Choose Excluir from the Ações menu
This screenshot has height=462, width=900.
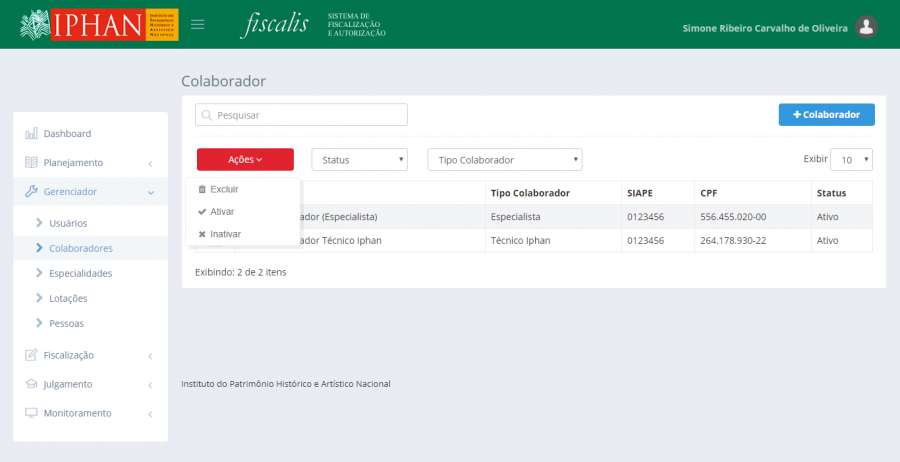point(224,189)
